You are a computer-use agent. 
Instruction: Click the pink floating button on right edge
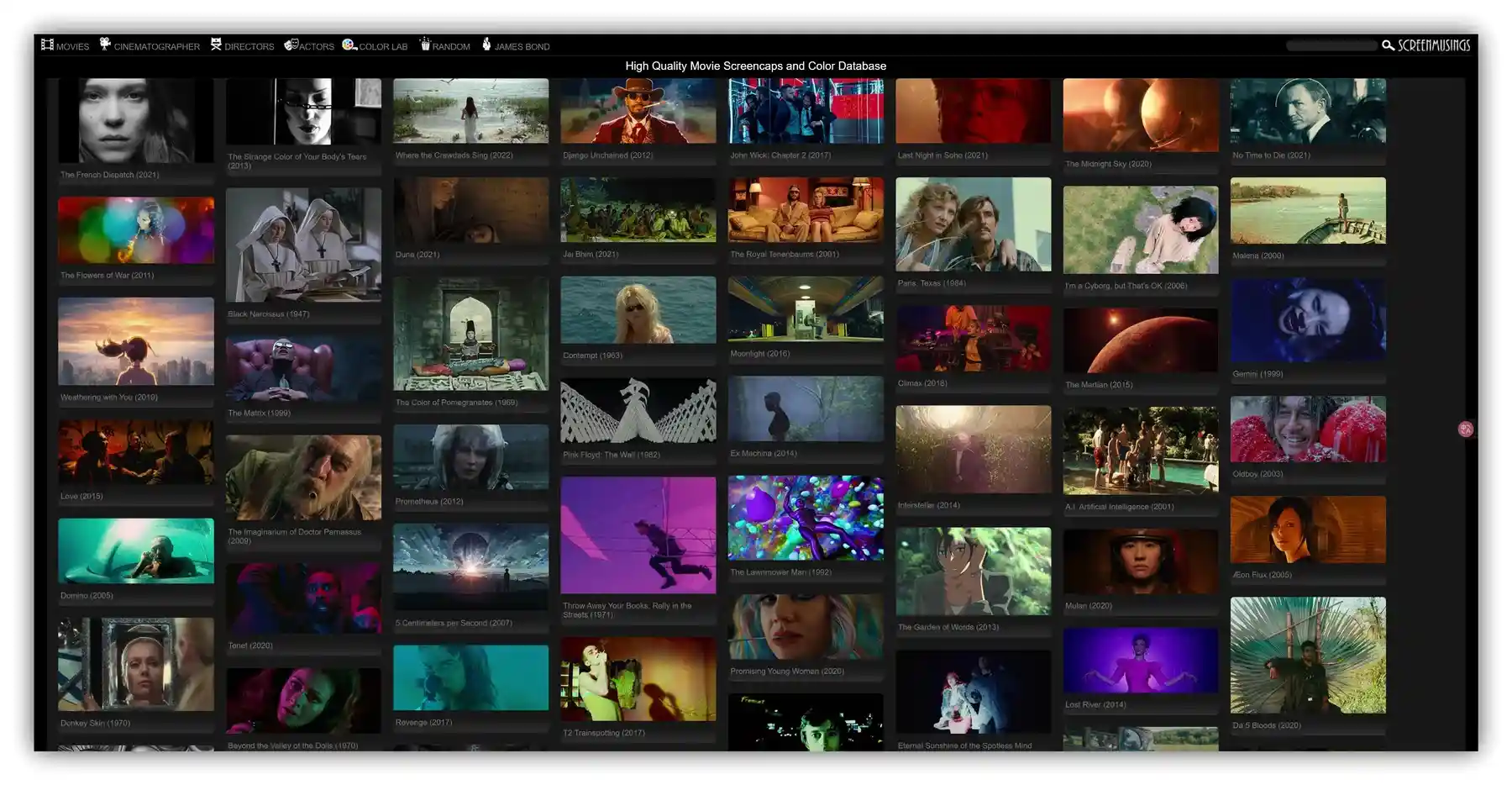[x=1466, y=429]
